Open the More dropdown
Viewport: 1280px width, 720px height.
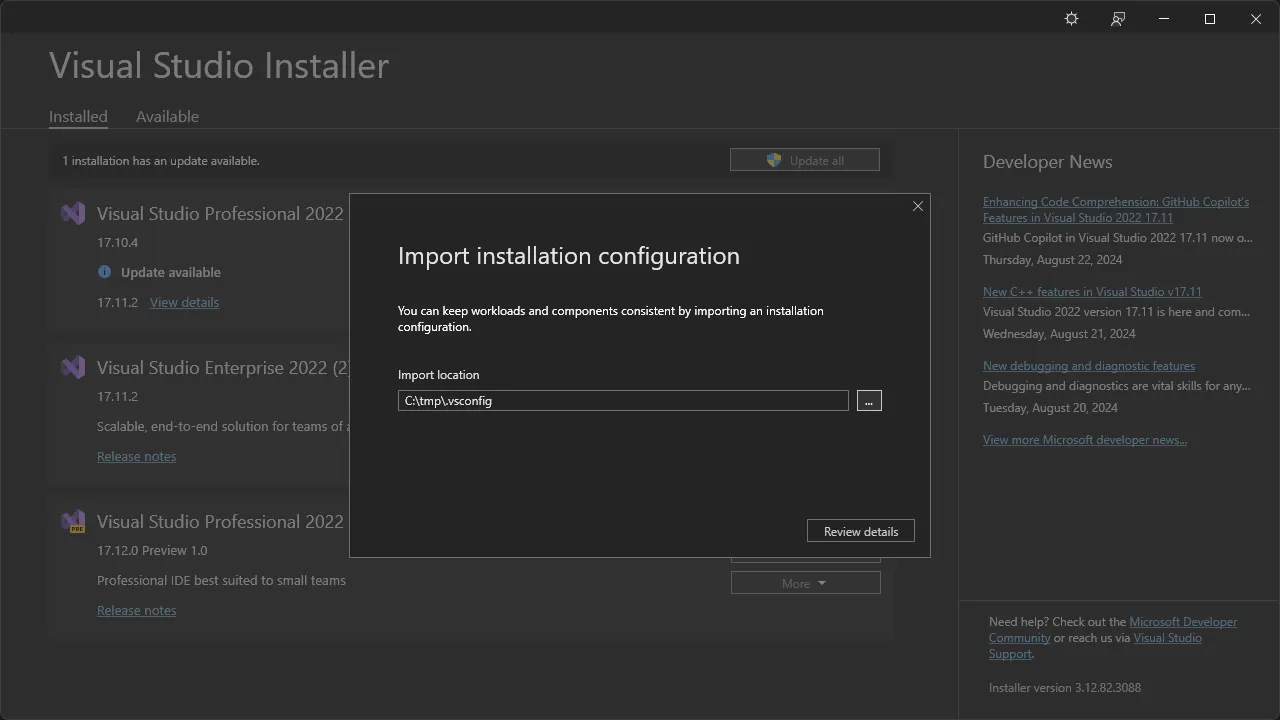pyautogui.click(x=805, y=582)
